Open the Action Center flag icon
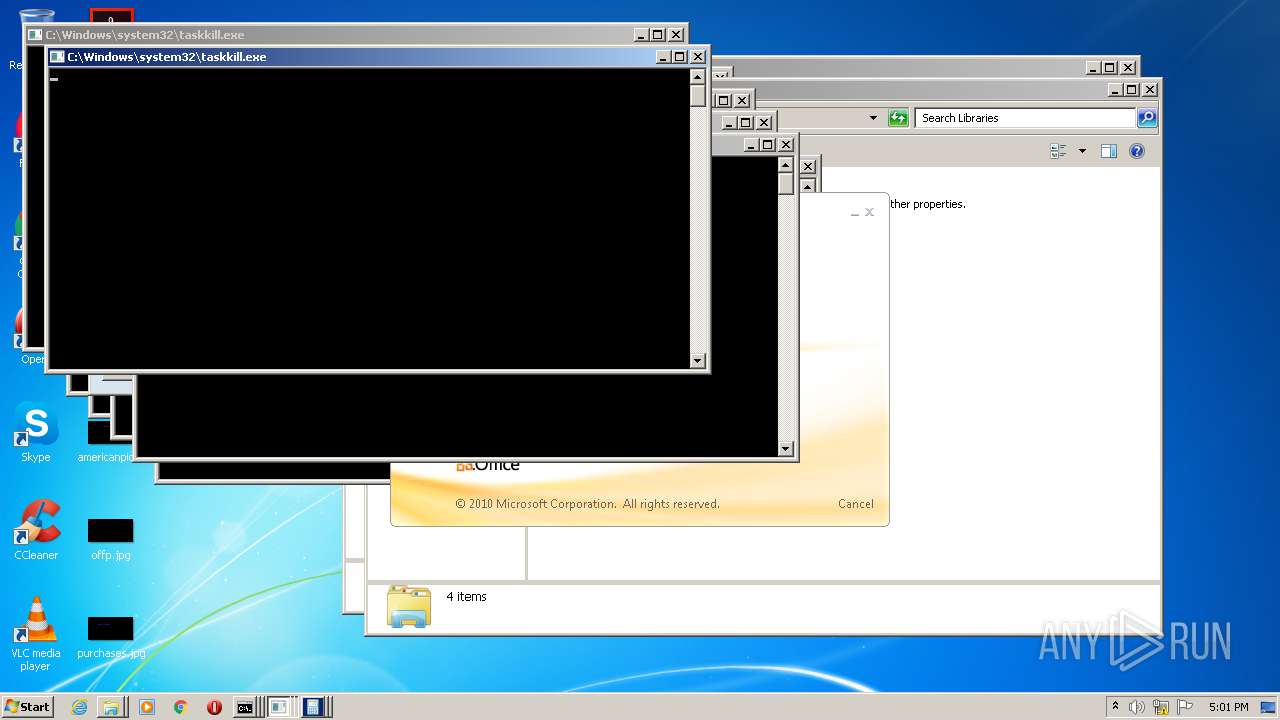Screen dimensions: 1280x720 pyautogui.click(x=1185, y=707)
